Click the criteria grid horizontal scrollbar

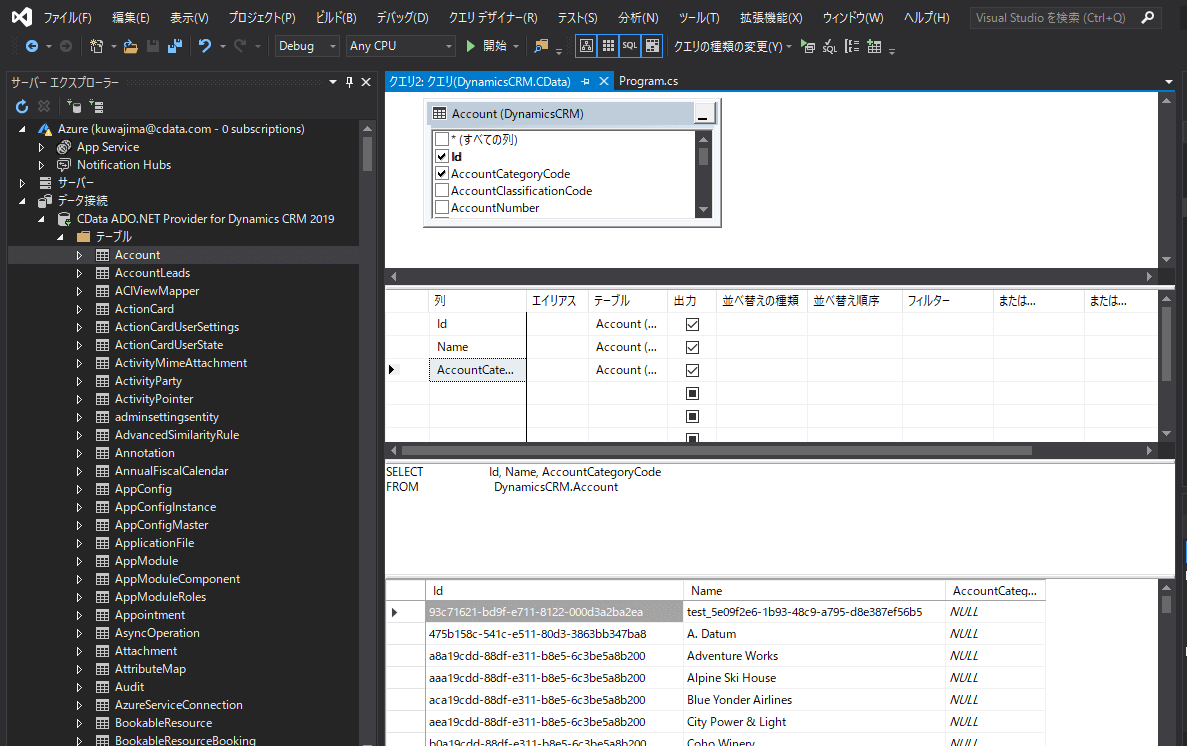pos(716,451)
